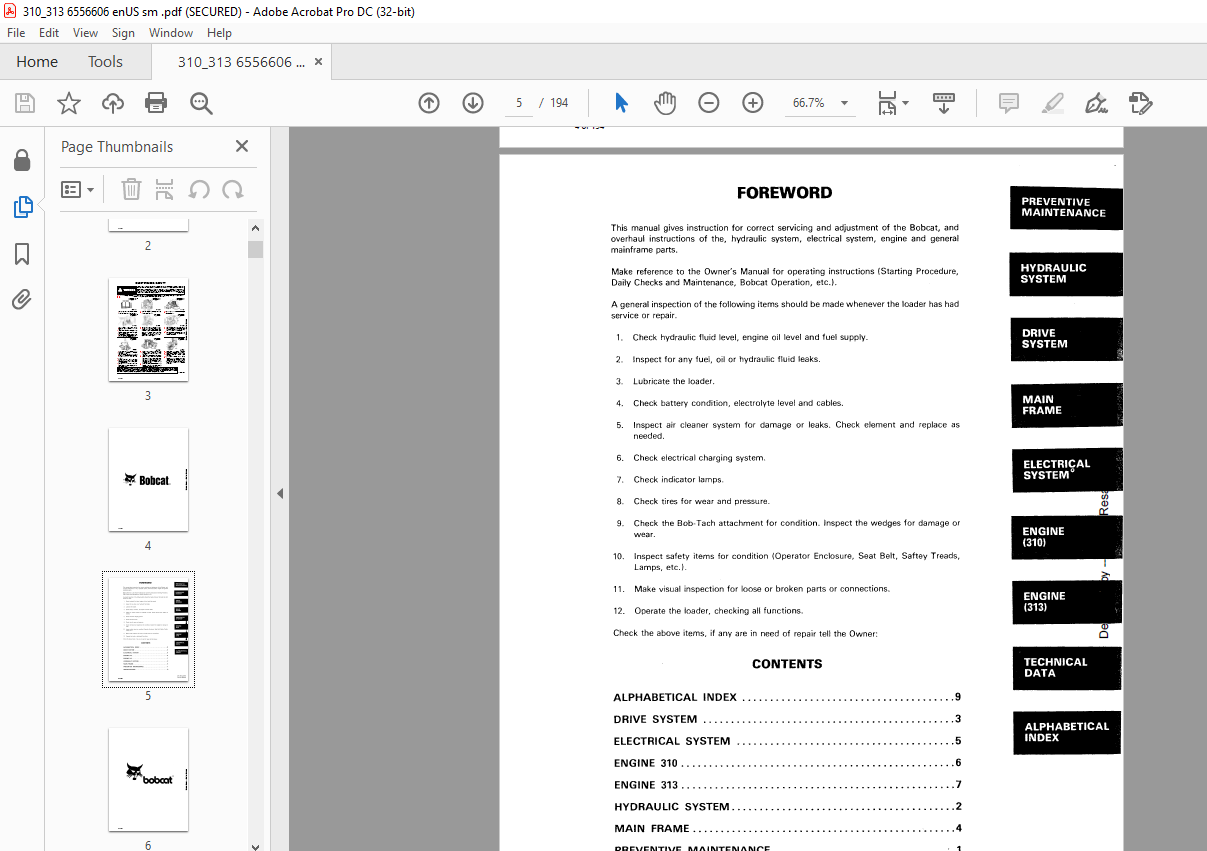1207x851 pixels.
Task: Open the Attachments paperclip panel
Action: [22, 299]
